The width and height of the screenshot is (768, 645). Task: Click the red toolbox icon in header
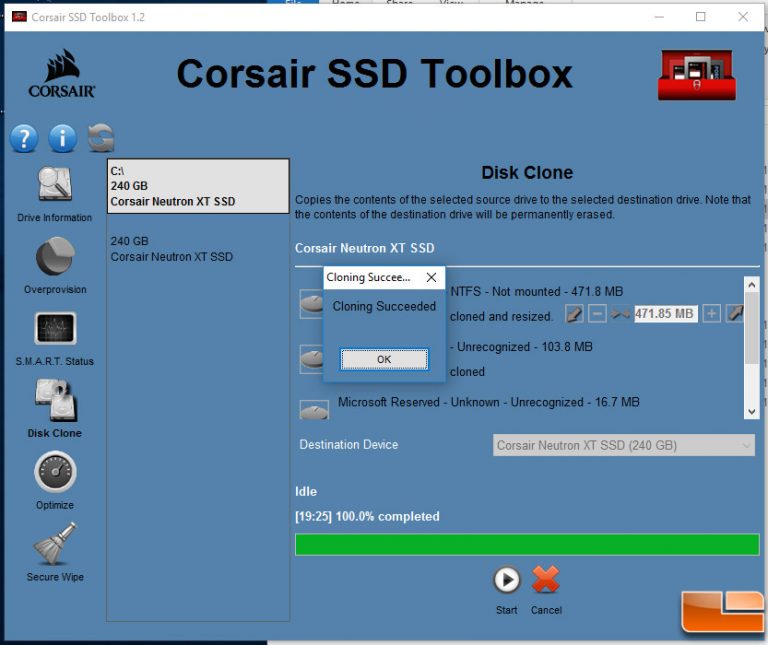coord(696,74)
